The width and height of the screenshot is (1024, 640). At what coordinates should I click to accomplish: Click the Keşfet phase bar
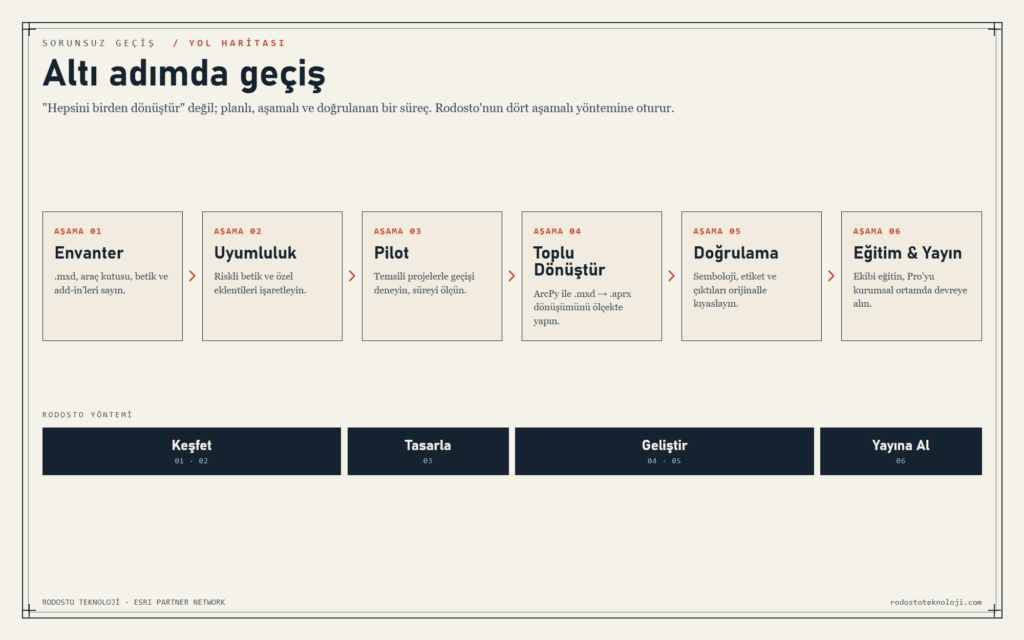click(191, 451)
